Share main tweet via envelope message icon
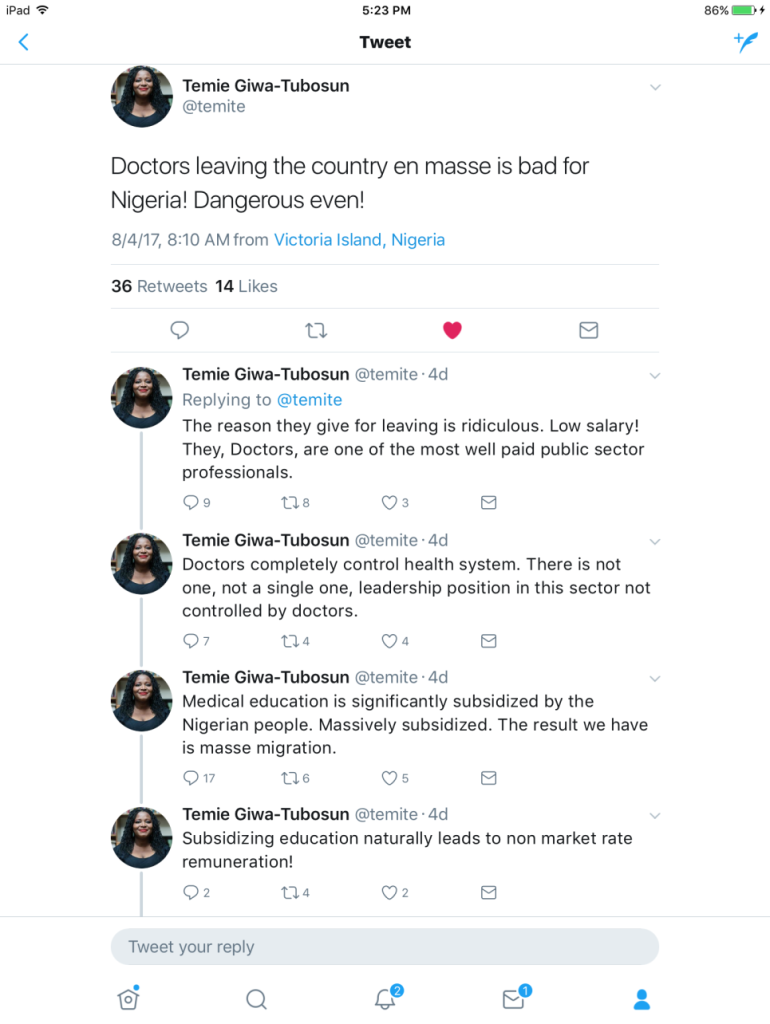The width and height of the screenshot is (770, 1024). pos(588,330)
